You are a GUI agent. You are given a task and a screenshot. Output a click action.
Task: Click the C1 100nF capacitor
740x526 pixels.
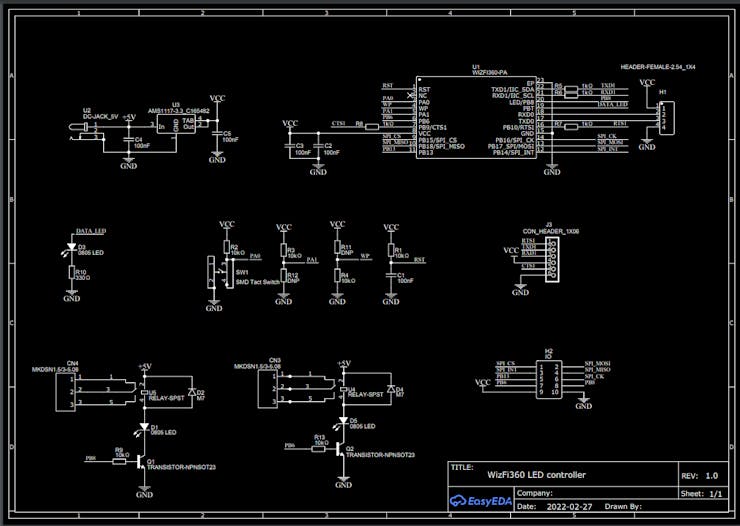click(391, 276)
